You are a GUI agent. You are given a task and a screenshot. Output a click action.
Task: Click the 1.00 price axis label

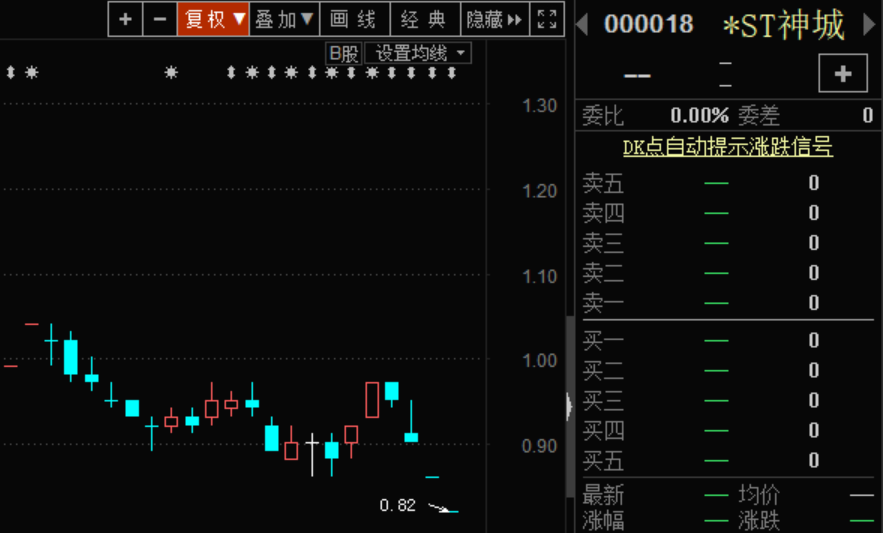pos(539,361)
